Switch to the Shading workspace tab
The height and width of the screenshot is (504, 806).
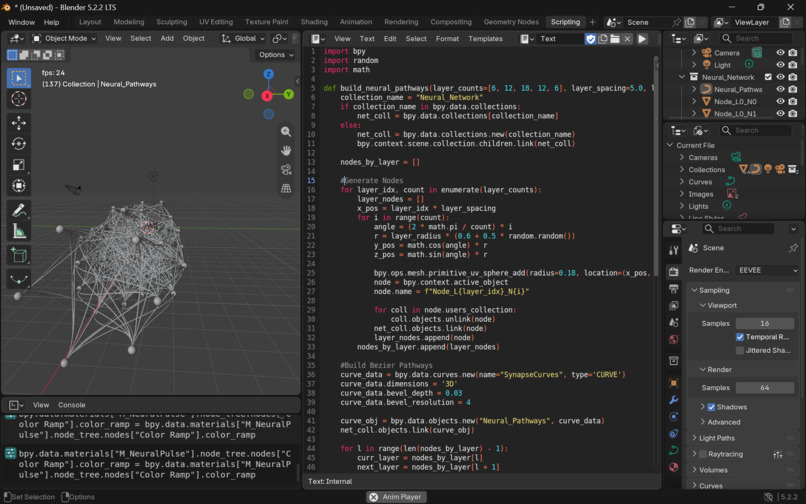point(314,22)
